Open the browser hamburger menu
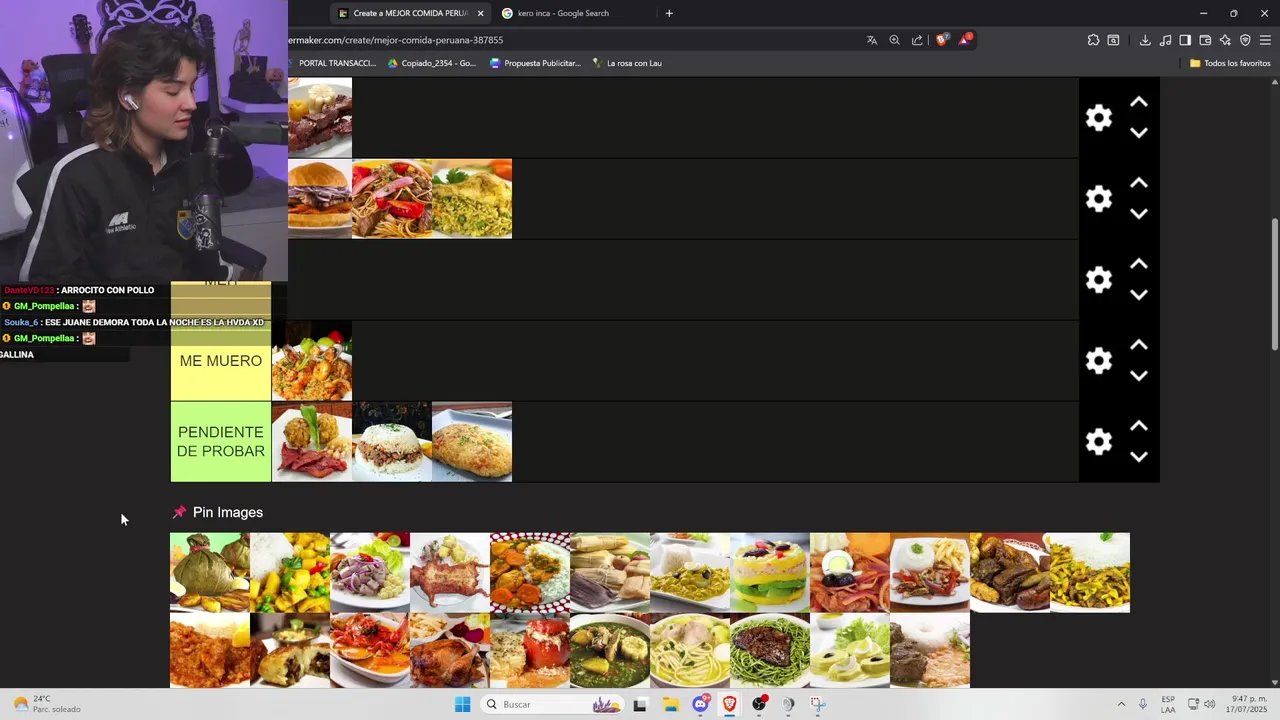 click(1265, 40)
